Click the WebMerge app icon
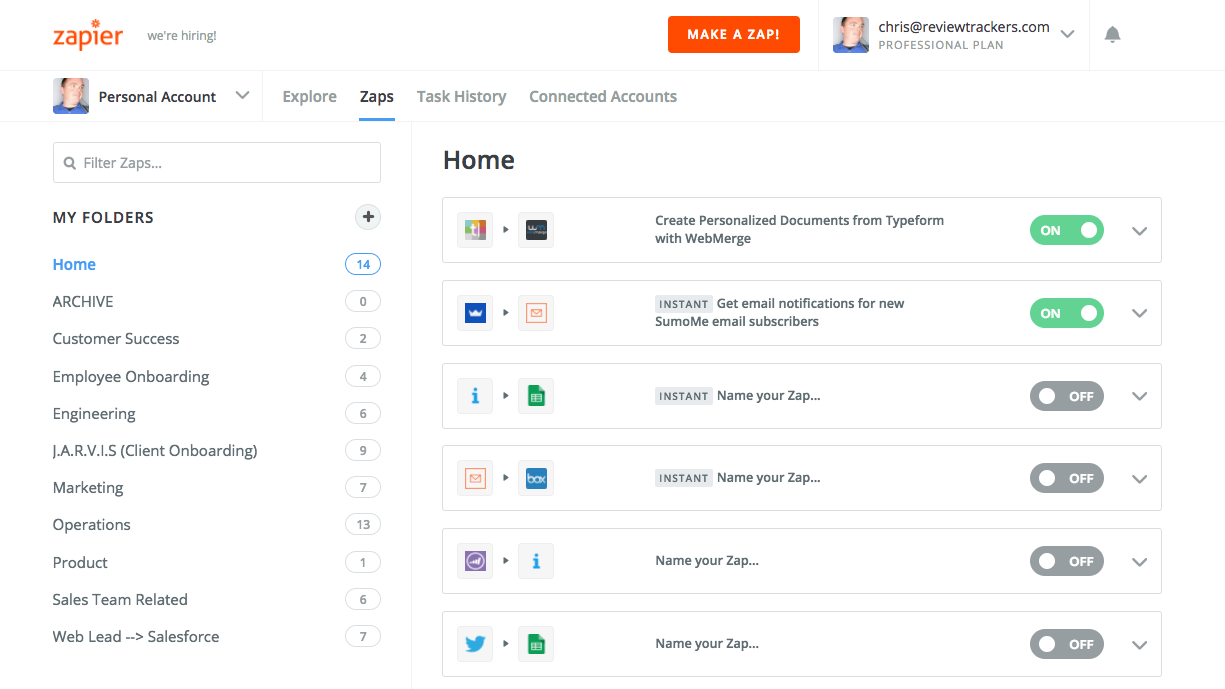This screenshot has height=689, width=1225. pos(536,230)
